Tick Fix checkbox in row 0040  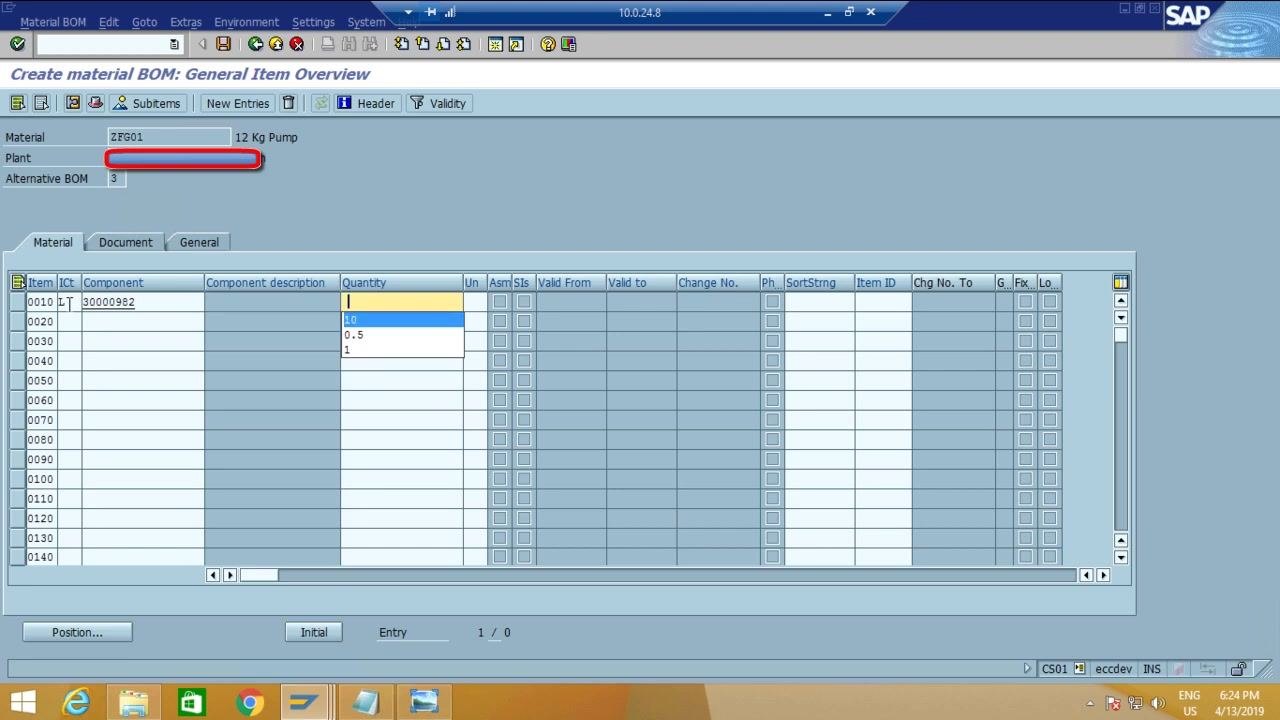(x=1025, y=360)
